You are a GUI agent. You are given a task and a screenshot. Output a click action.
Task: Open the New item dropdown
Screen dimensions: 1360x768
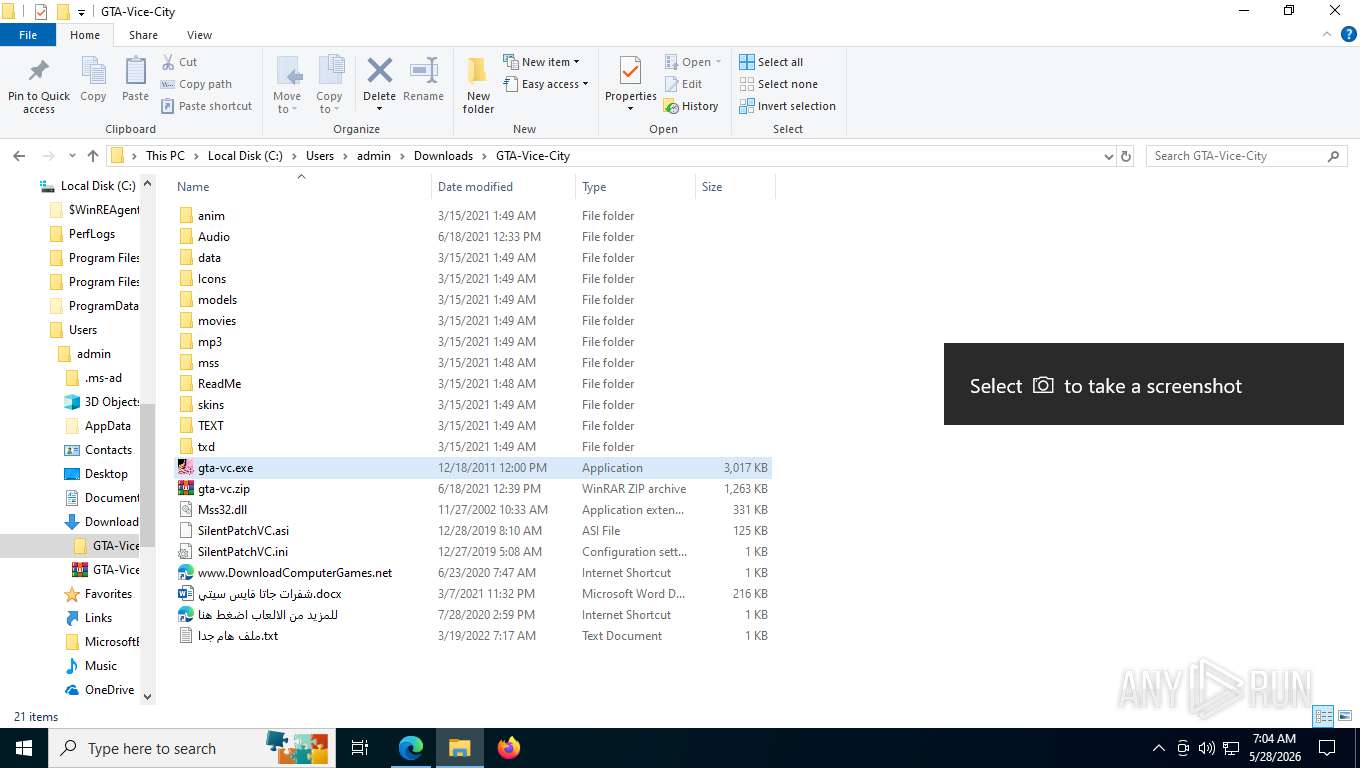(541, 62)
